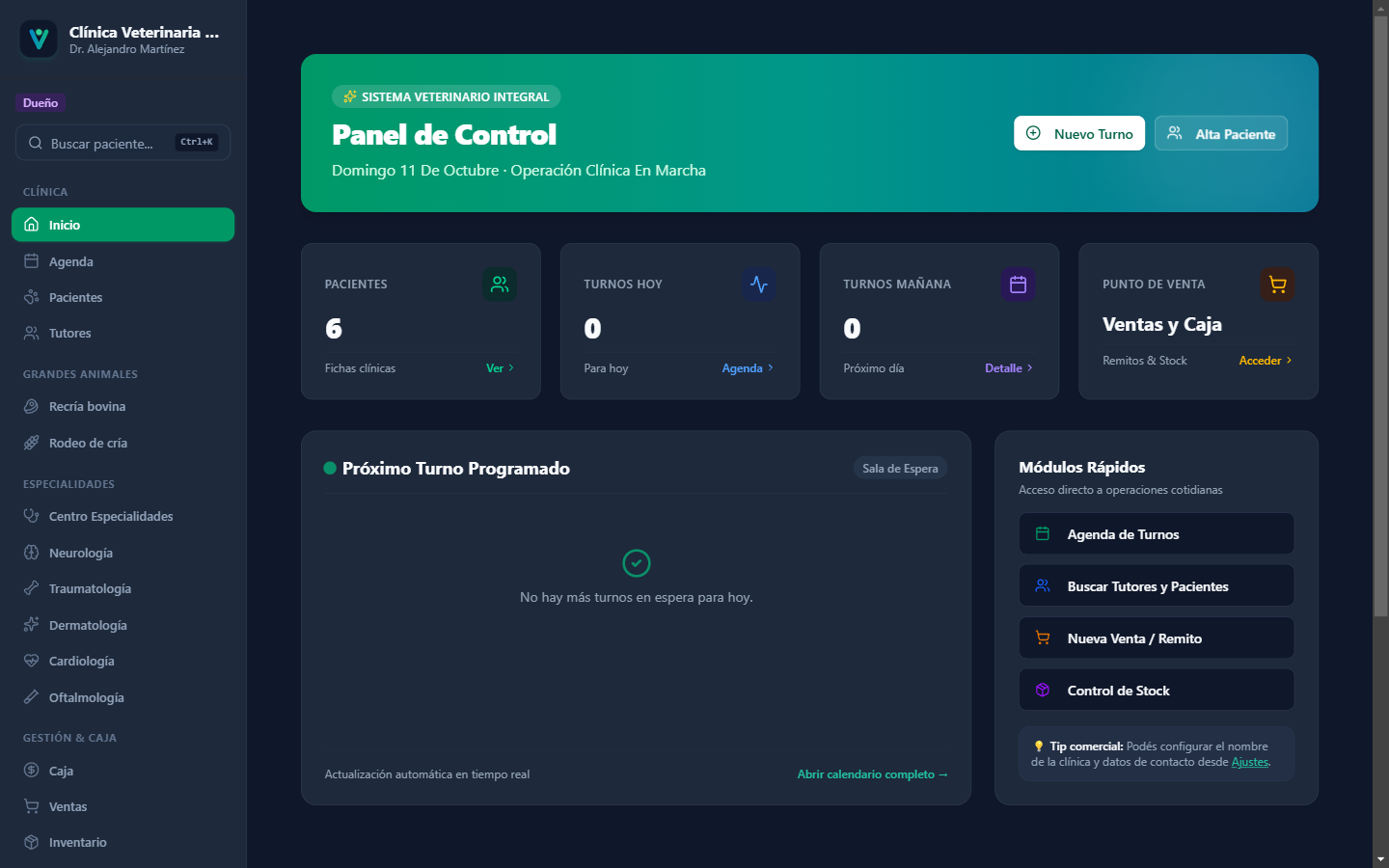Click the Dr. Alejandro Martínez name

[x=126, y=49]
